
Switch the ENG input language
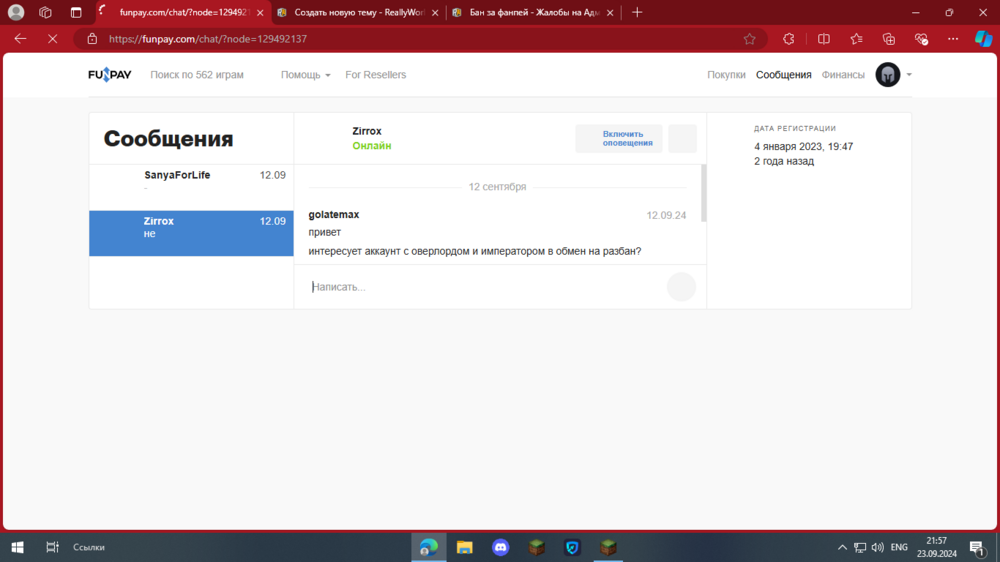(x=899, y=547)
